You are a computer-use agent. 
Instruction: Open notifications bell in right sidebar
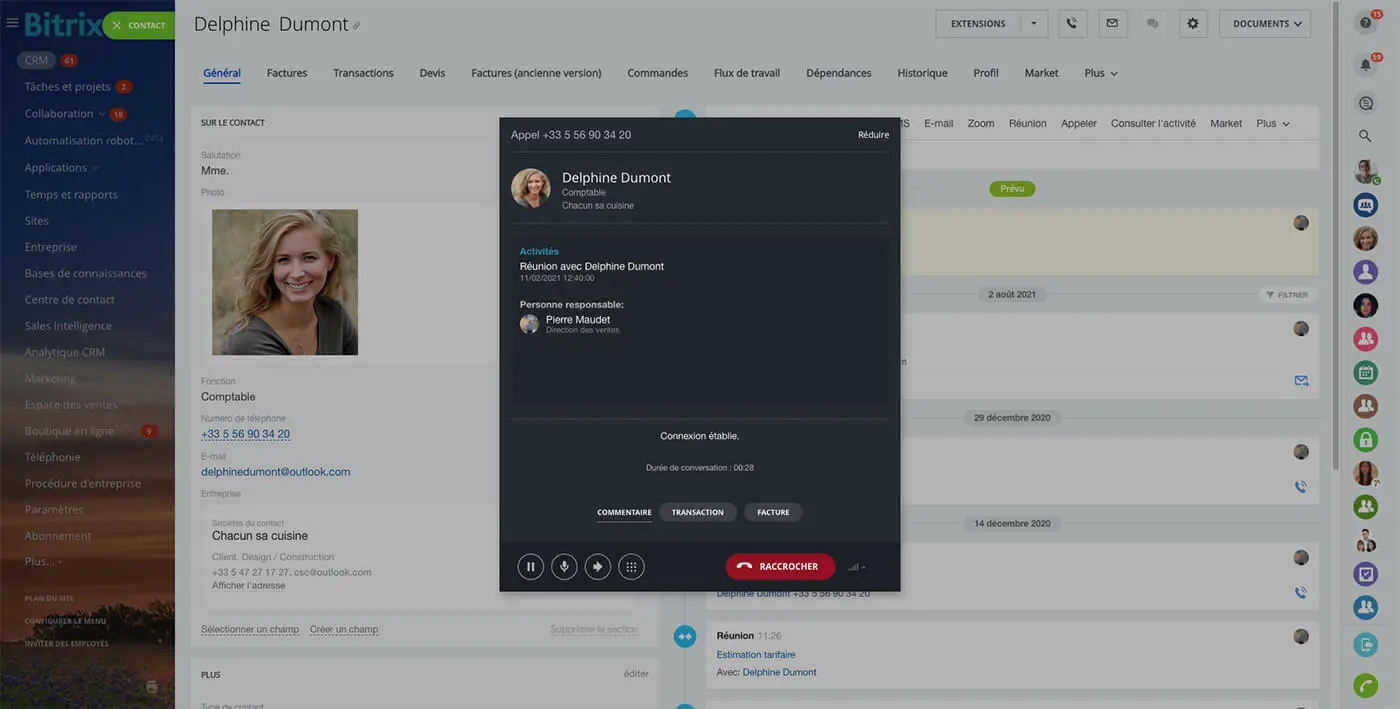click(1365, 65)
